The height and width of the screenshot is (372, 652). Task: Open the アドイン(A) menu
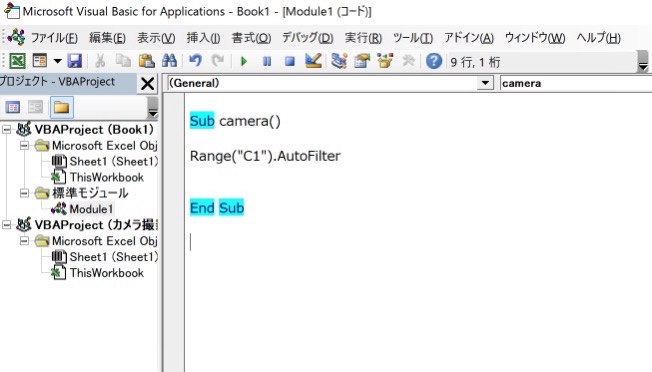tap(469, 38)
